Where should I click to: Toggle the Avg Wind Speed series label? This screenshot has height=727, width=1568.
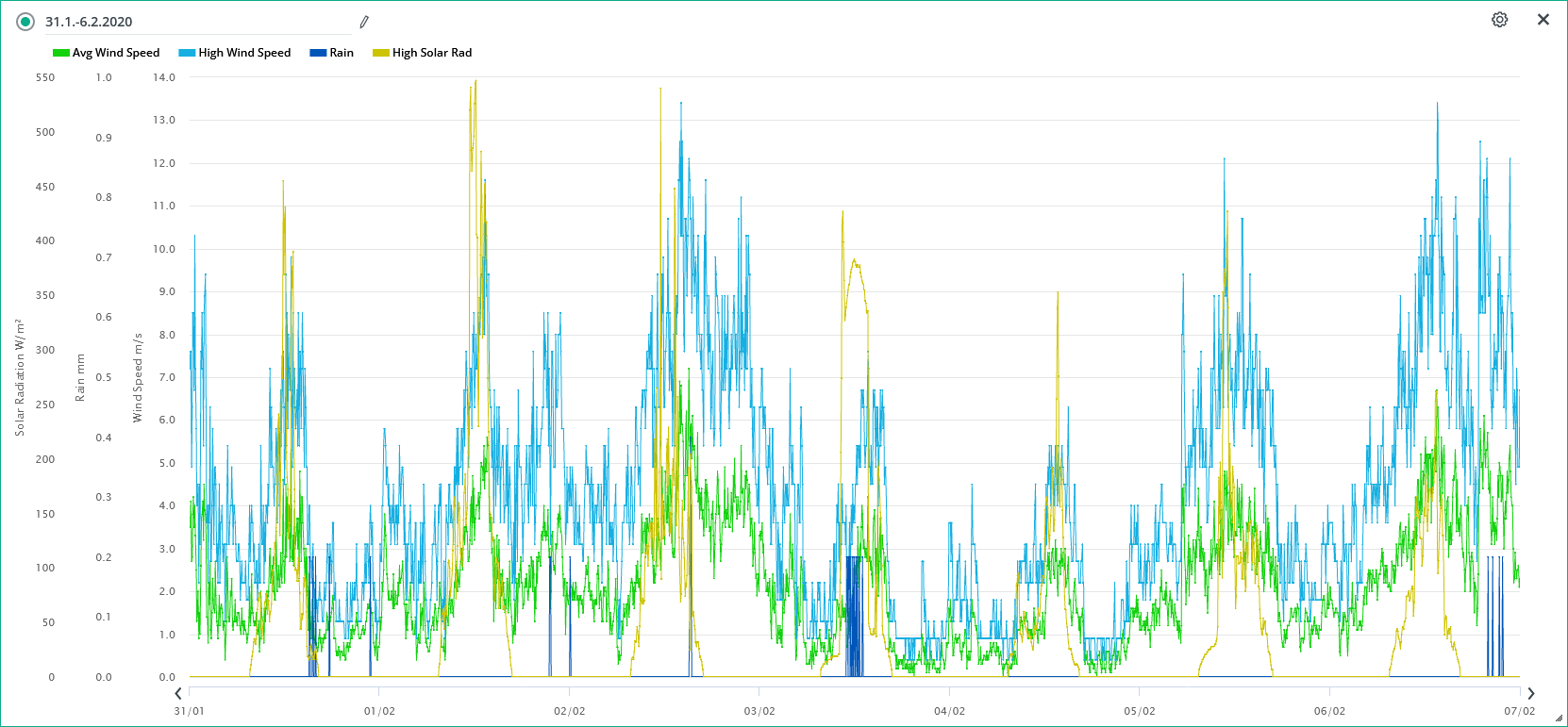click(116, 53)
